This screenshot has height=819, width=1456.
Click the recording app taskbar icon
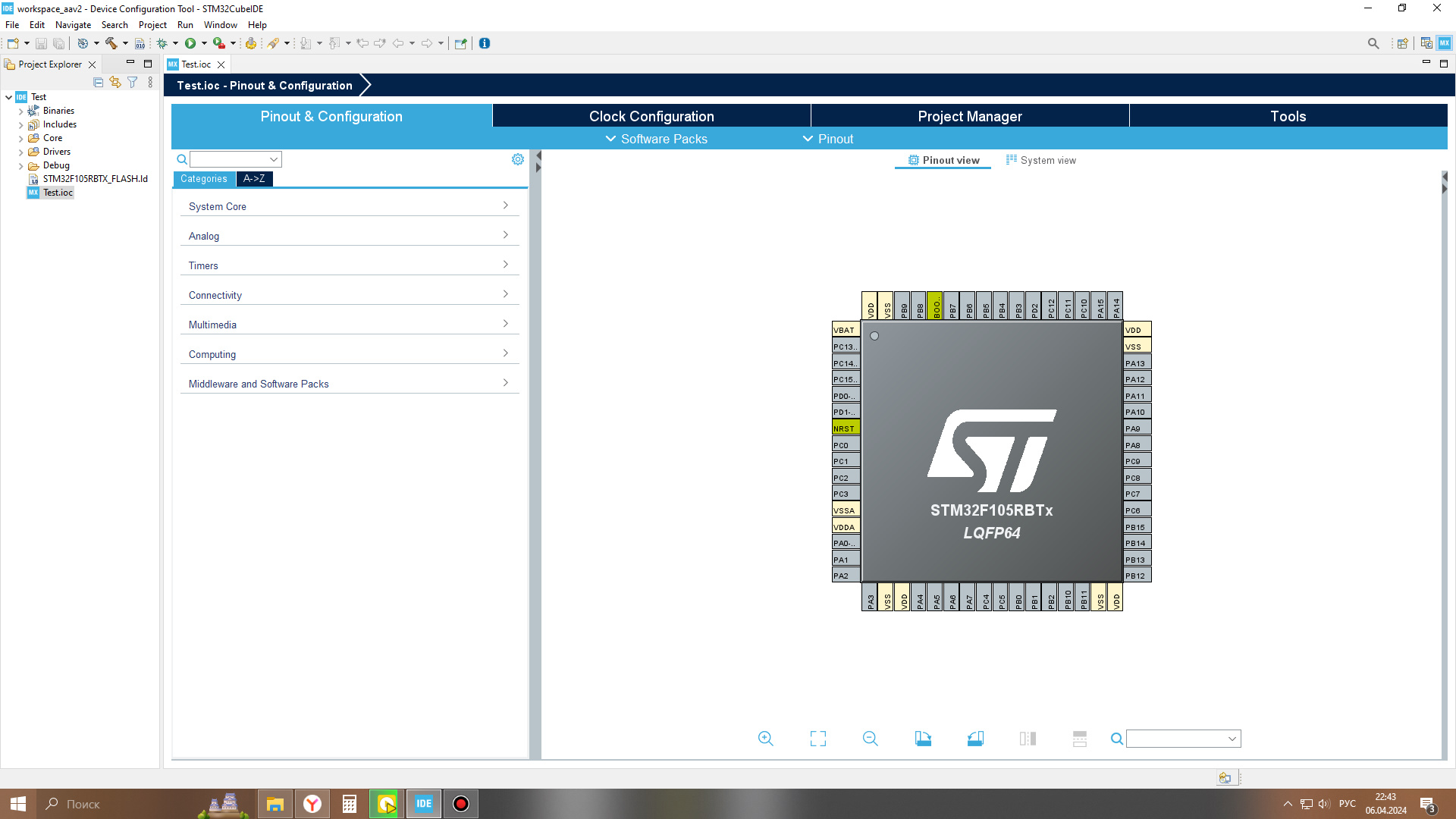coord(461,804)
